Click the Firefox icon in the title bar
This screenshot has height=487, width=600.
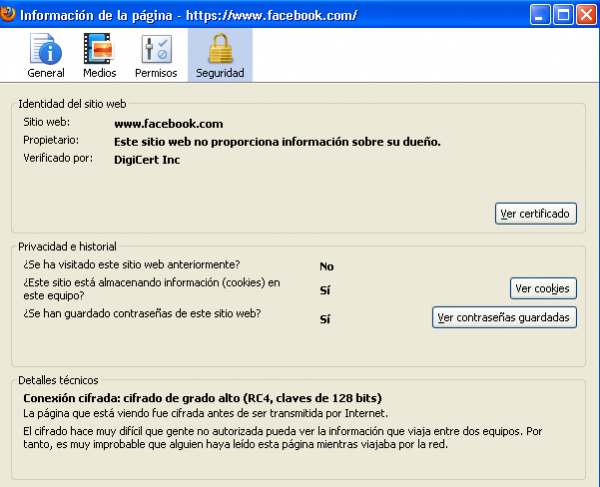10,15
